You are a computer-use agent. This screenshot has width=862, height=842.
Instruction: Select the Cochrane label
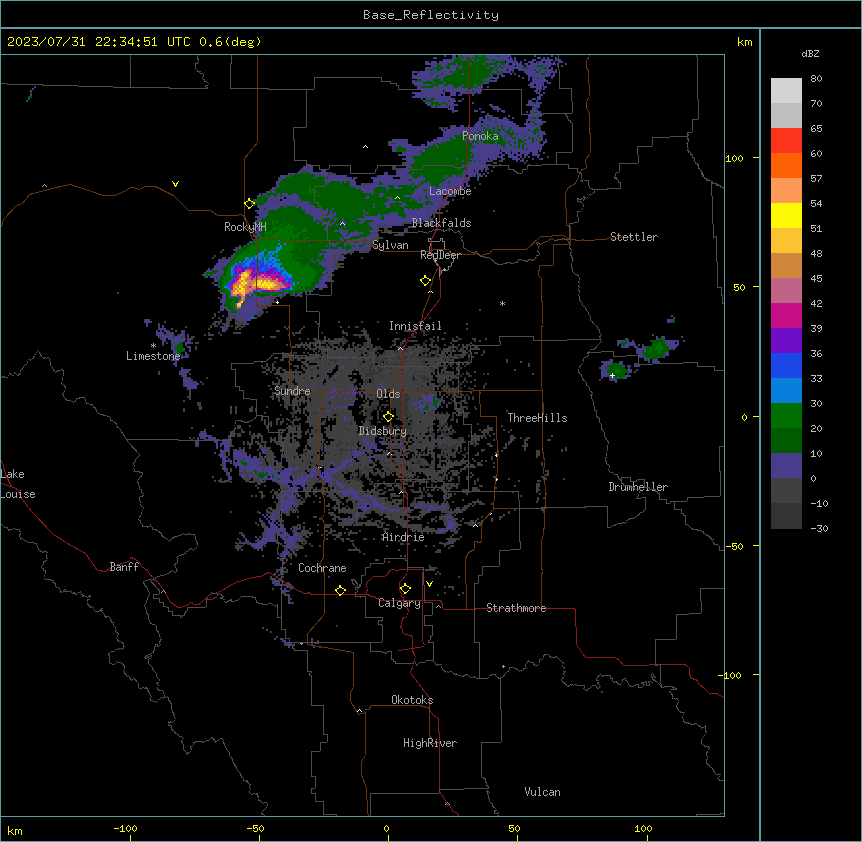point(322,568)
